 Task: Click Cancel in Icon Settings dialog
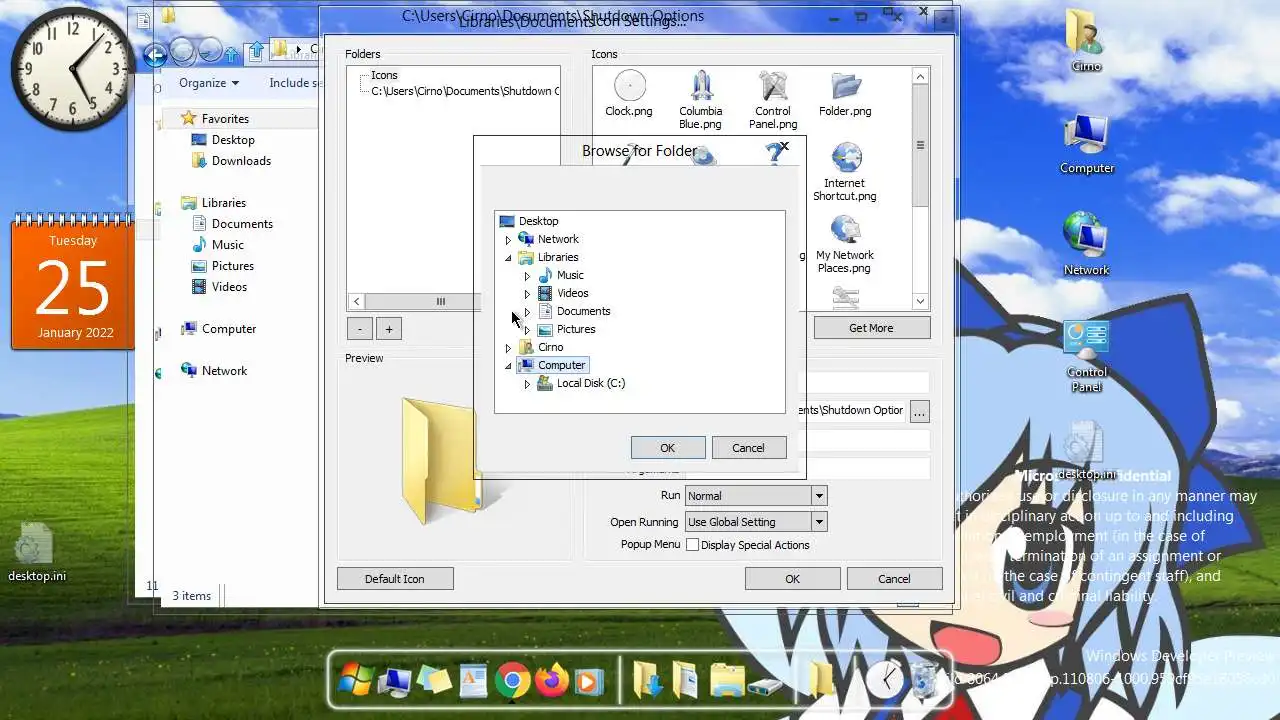[894, 579]
